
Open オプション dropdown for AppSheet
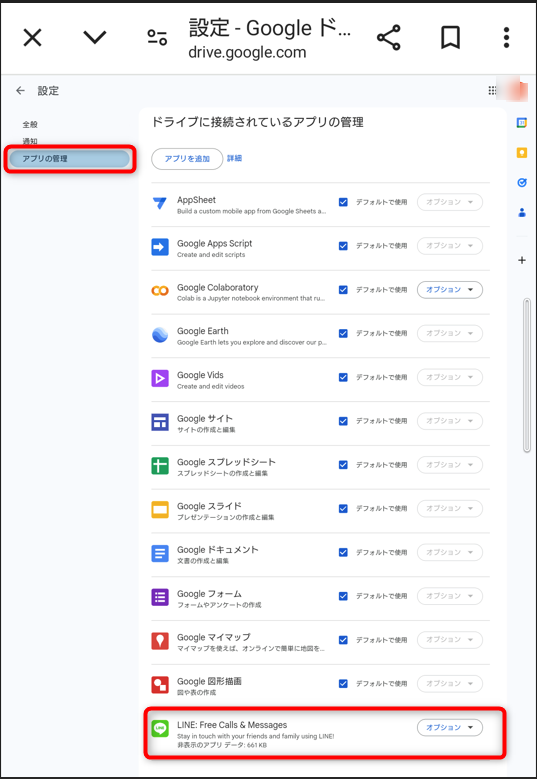tap(450, 202)
